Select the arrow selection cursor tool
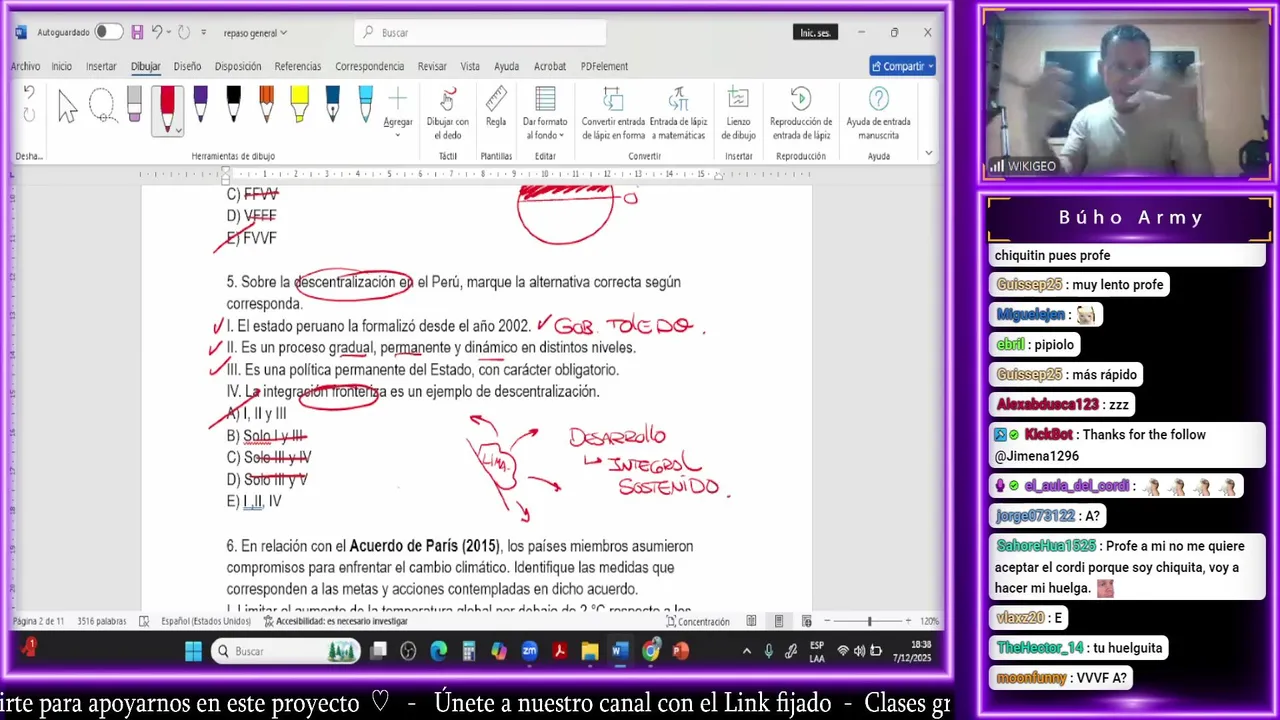The height and width of the screenshot is (720, 1280). pyautogui.click(x=67, y=106)
